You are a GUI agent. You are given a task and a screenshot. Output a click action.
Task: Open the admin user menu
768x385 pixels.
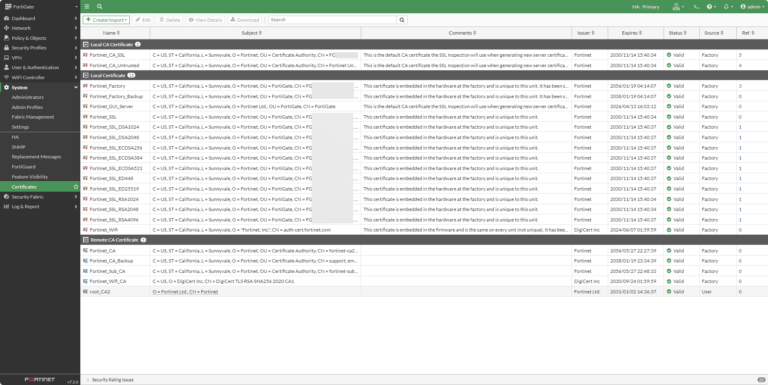click(x=752, y=6)
